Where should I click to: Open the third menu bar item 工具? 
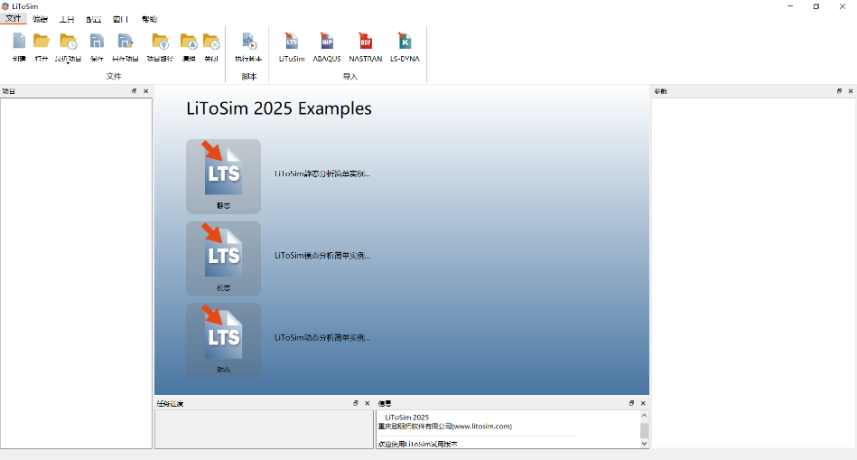pos(67,19)
